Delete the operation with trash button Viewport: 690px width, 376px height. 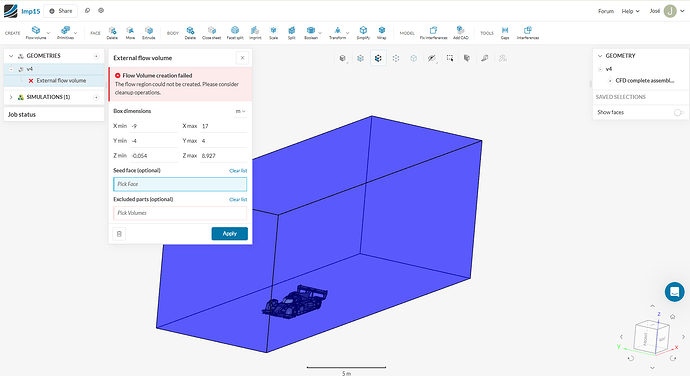[x=119, y=234]
